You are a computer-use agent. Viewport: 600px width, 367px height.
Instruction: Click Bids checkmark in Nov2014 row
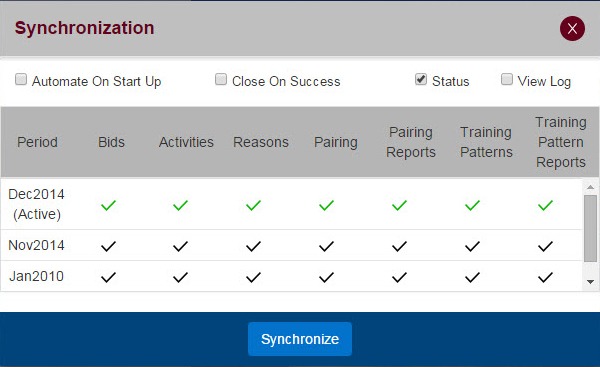tap(108, 246)
